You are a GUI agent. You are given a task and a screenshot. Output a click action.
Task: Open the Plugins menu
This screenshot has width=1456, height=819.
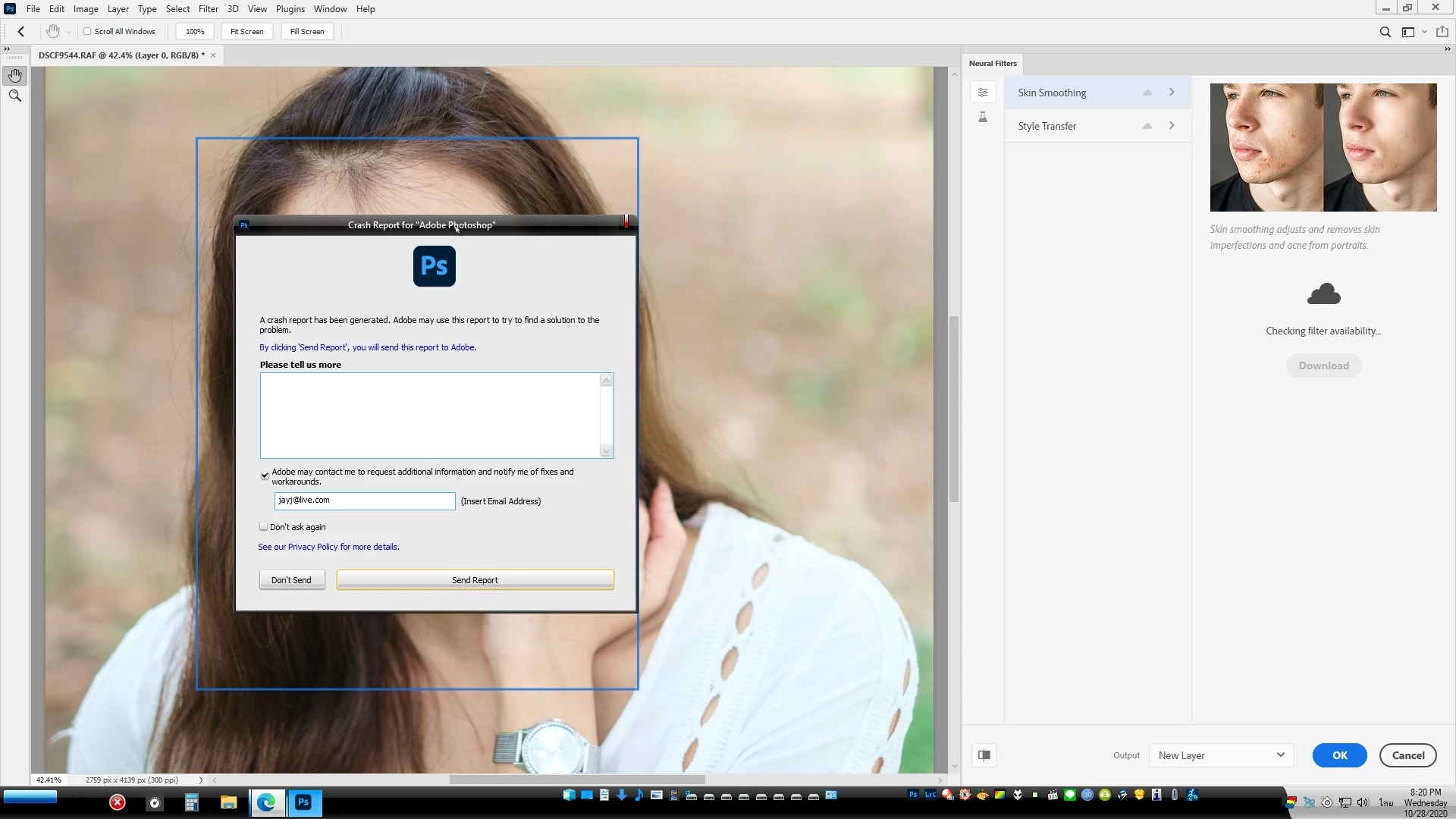tap(290, 9)
